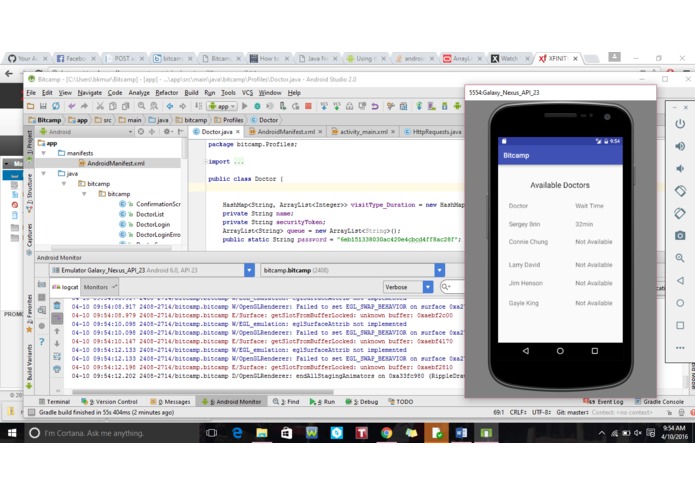Click the Copy toolbar icon
Screen dimensions: 695x494
(113, 106)
